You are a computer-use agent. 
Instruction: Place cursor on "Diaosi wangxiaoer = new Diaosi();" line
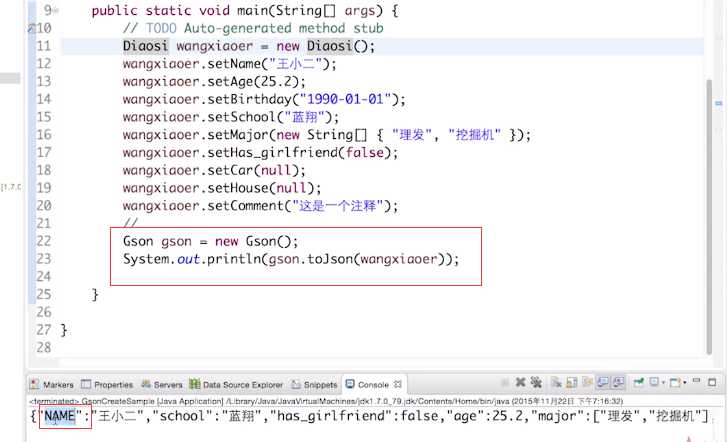click(249, 46)
